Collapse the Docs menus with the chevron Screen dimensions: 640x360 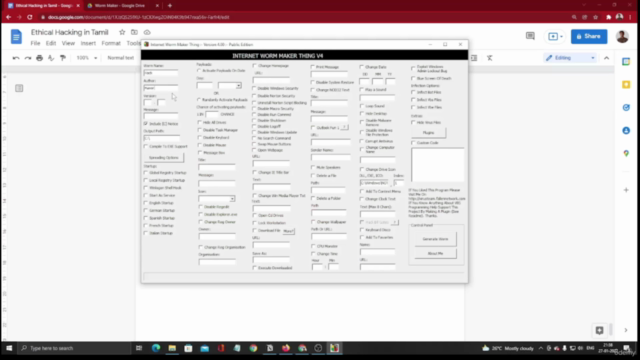pos(607,58)
